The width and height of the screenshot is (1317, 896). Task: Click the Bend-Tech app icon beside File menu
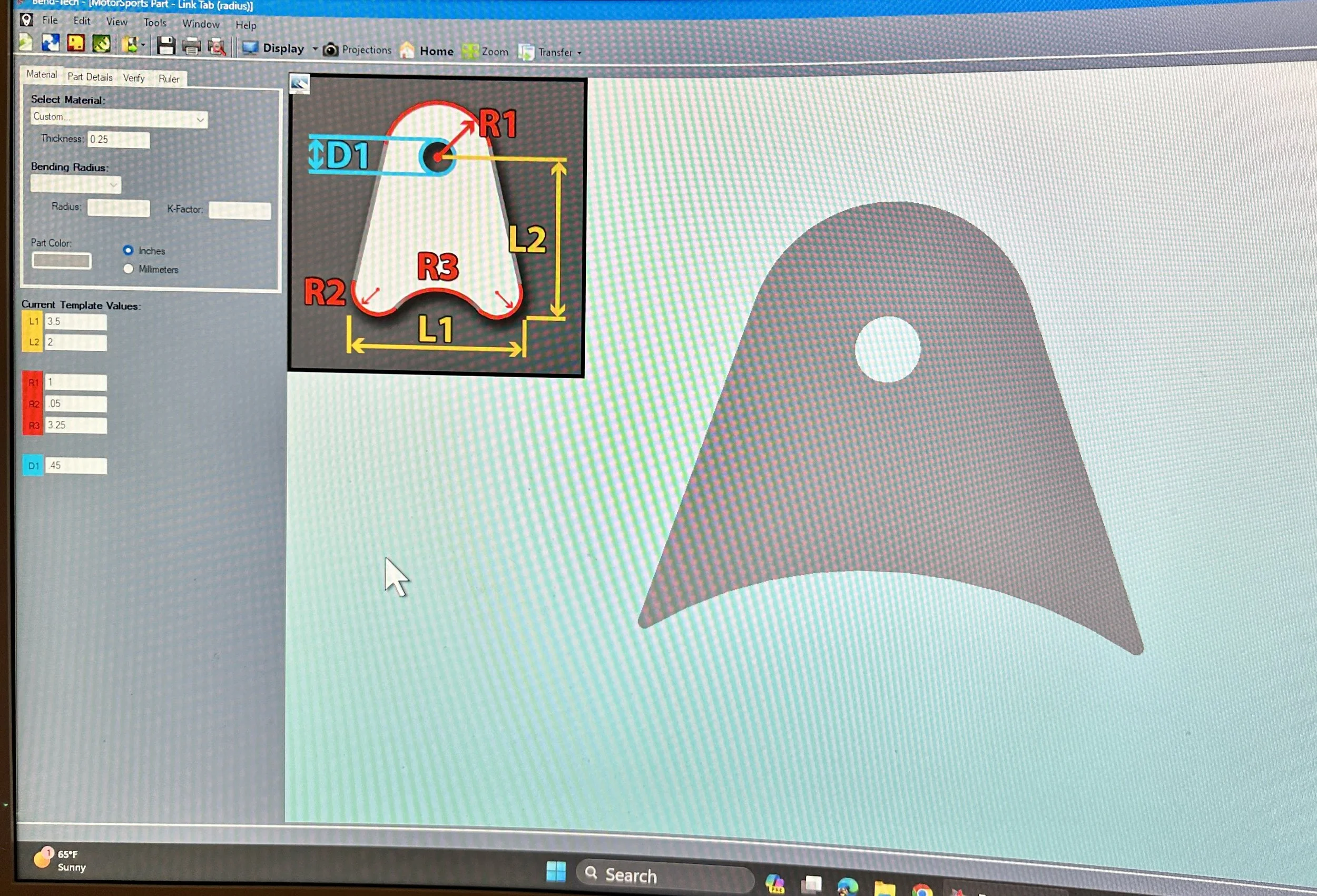click(x=27, y=20)
